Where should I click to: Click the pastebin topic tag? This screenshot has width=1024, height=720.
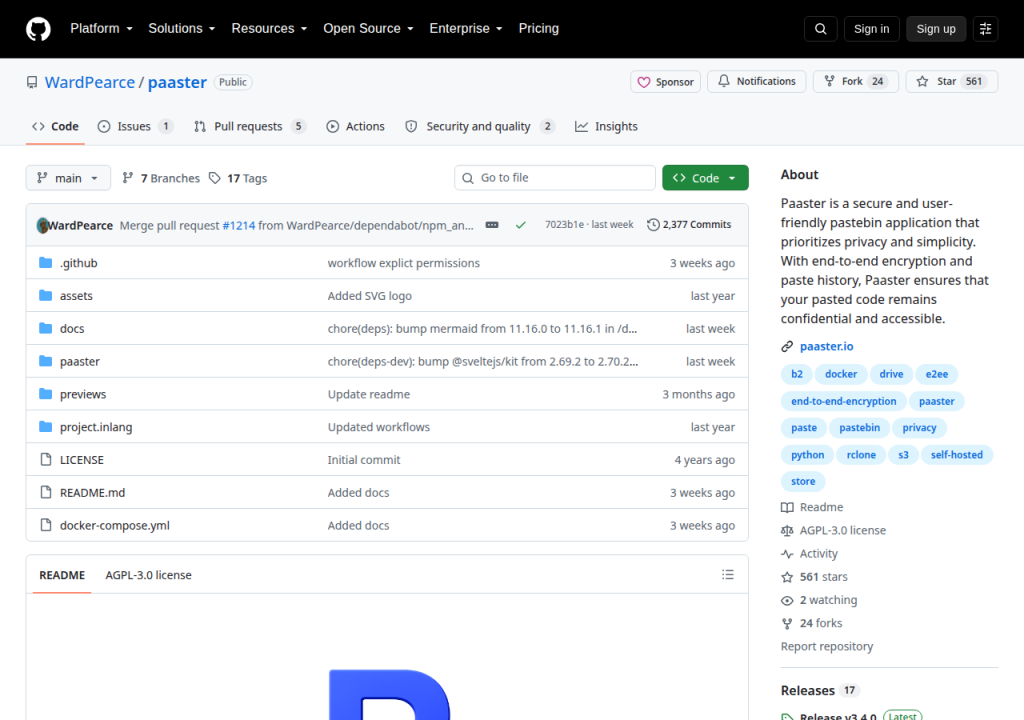click(859, 428)
